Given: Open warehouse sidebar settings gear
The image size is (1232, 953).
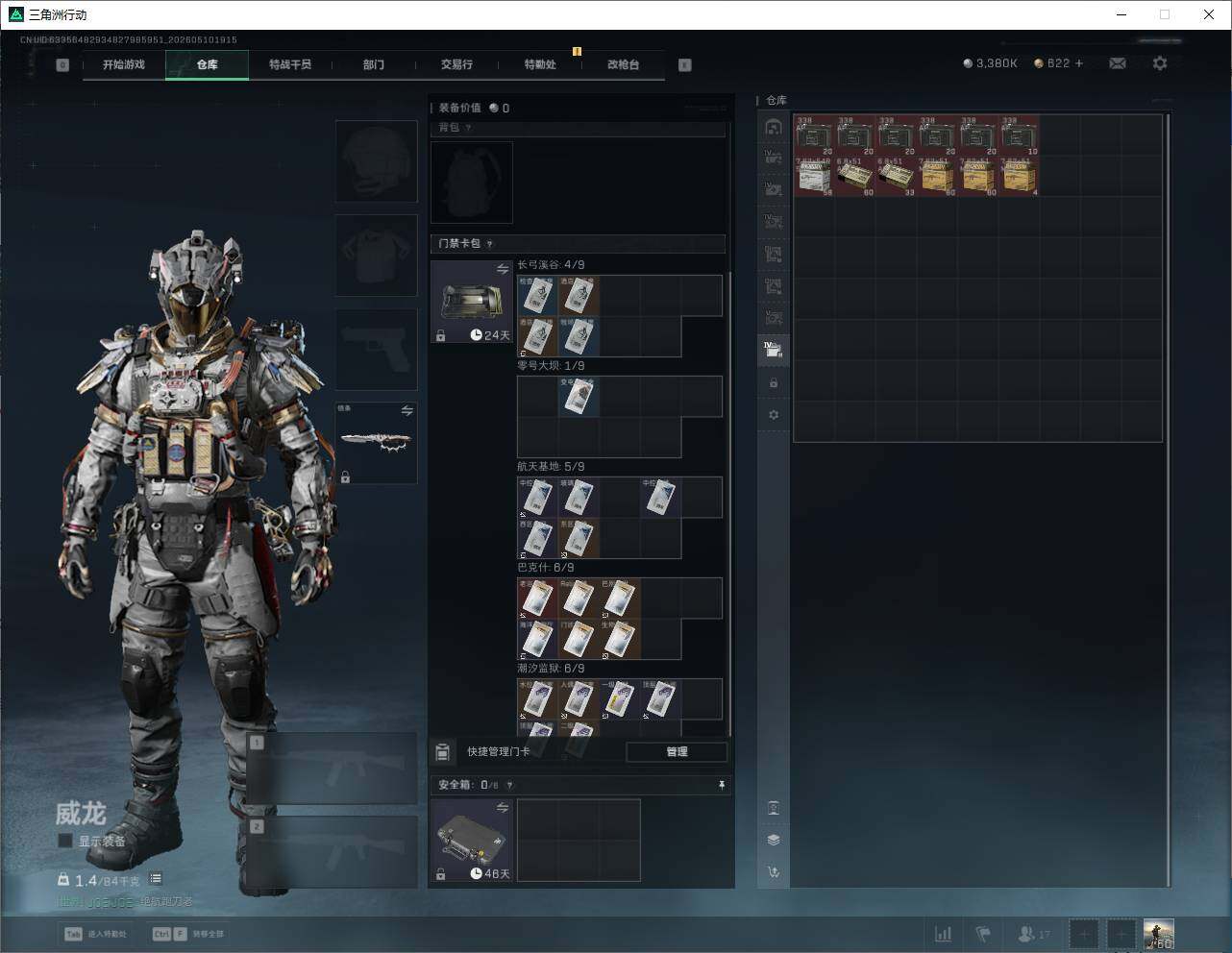Looking at the screenshot, I should pos(774,415).
